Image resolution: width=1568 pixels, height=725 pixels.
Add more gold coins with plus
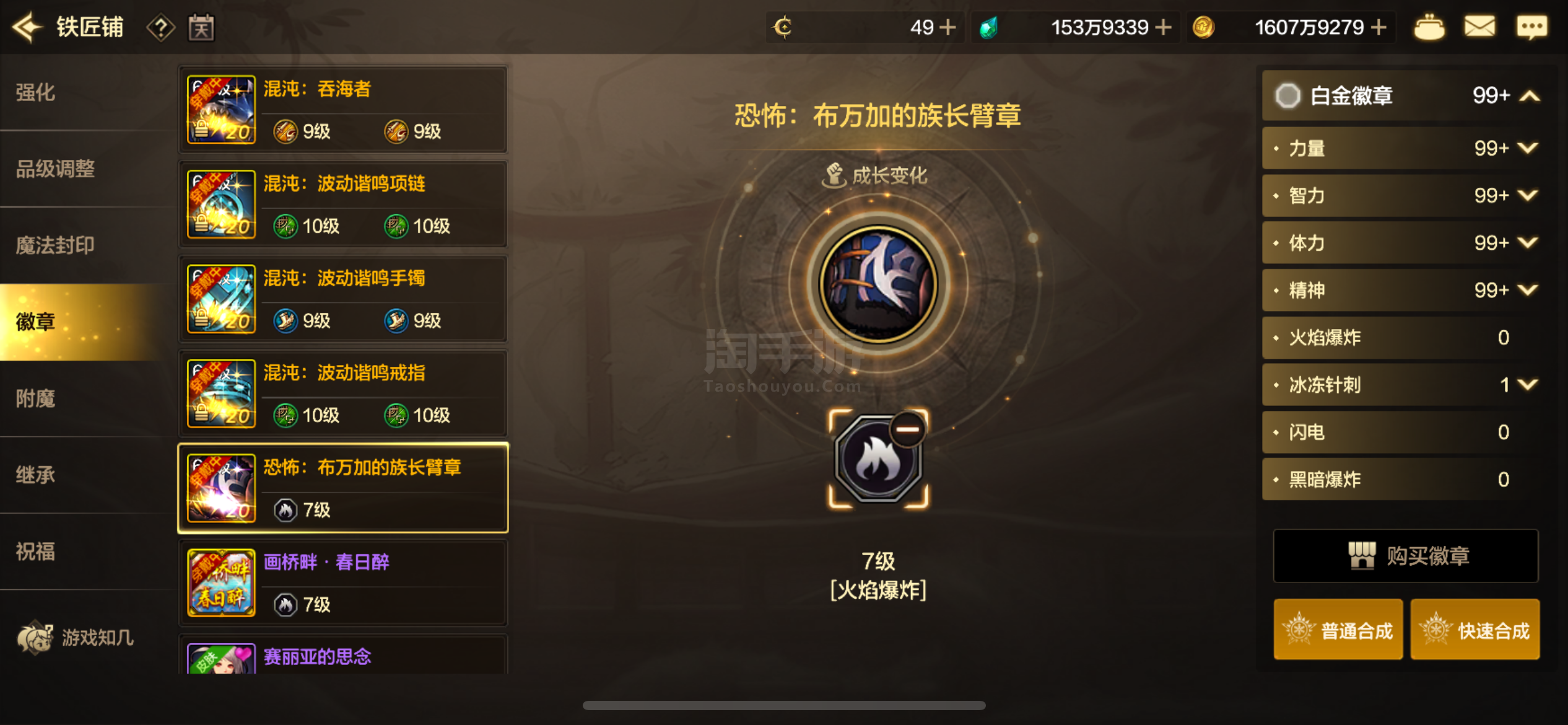click(x=1379, y=28)
